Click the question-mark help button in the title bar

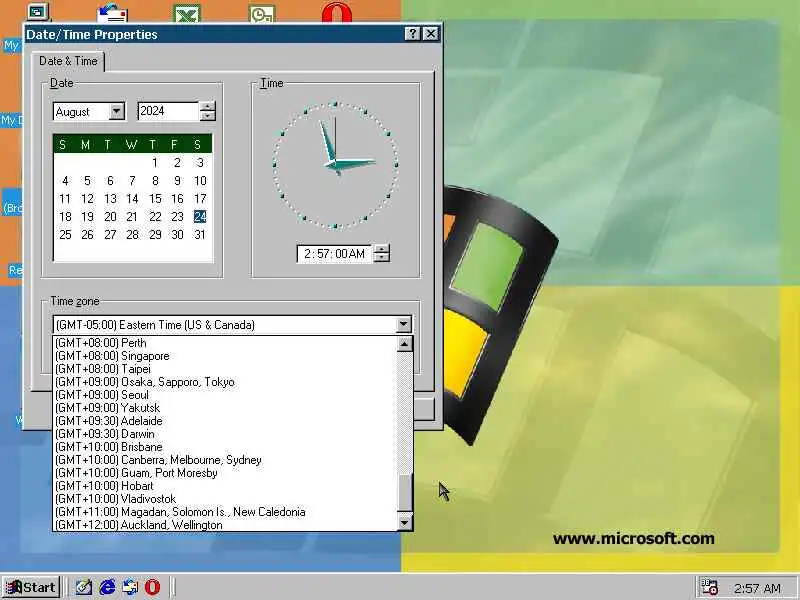[412, 34]
